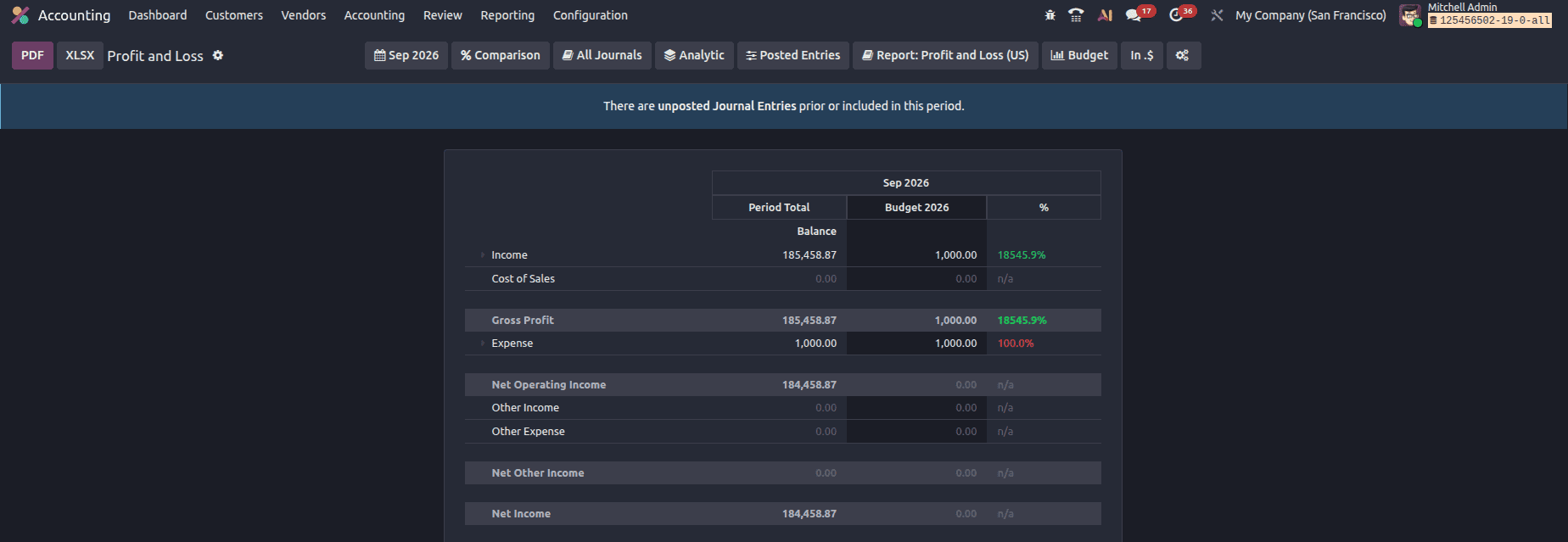Click Expense period total 1,000.00
This screenshot has width=1568, height=542.
(815, 344)
